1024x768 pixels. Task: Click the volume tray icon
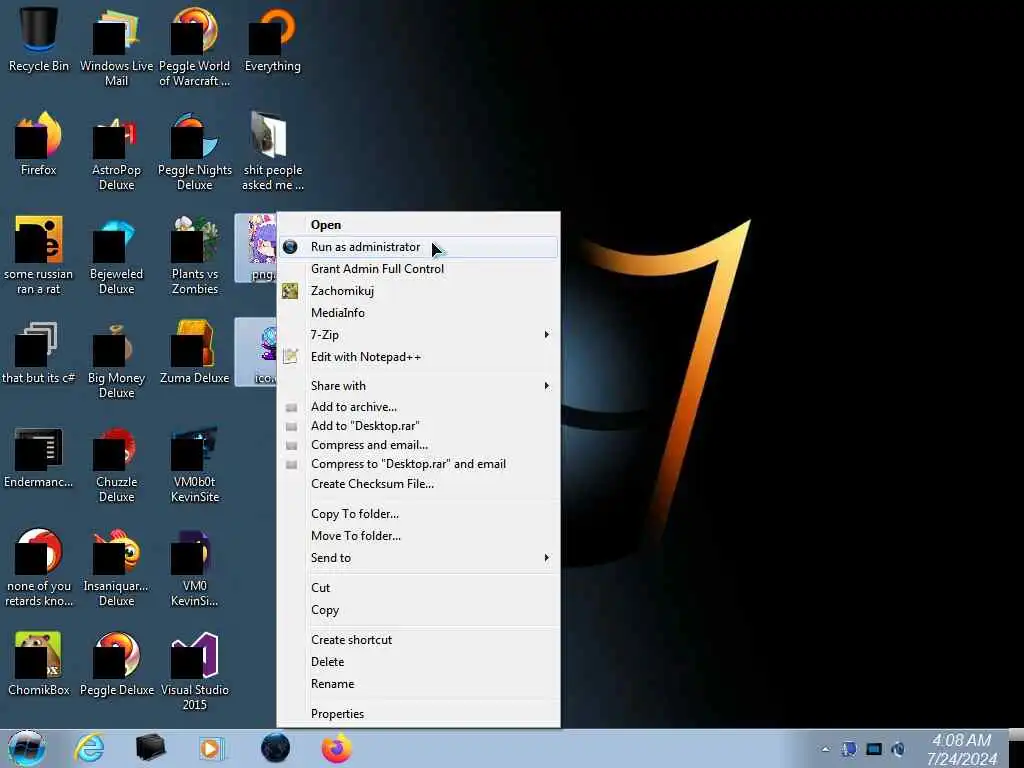point(899,749)
